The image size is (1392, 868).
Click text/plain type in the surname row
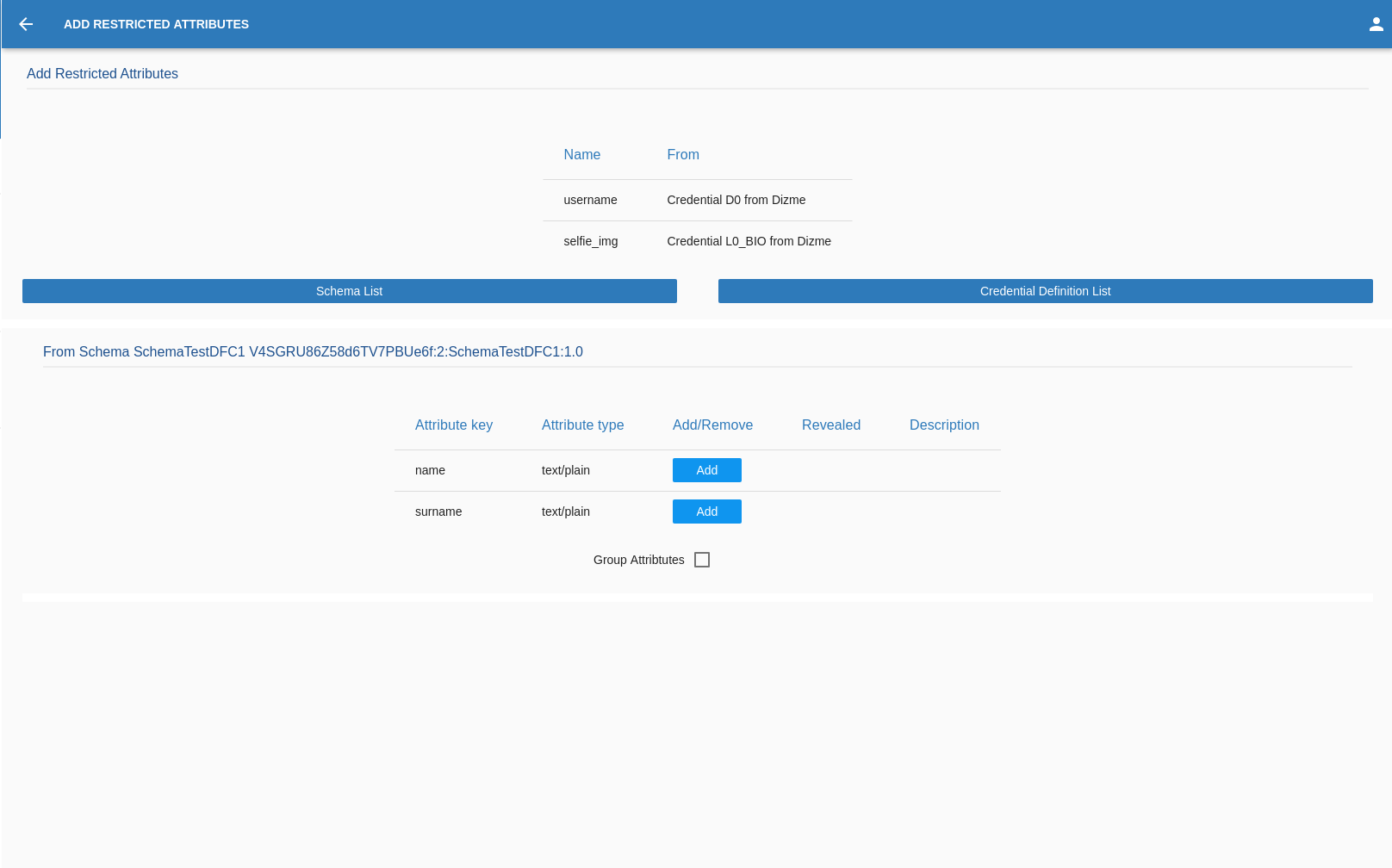coord(566,512)
